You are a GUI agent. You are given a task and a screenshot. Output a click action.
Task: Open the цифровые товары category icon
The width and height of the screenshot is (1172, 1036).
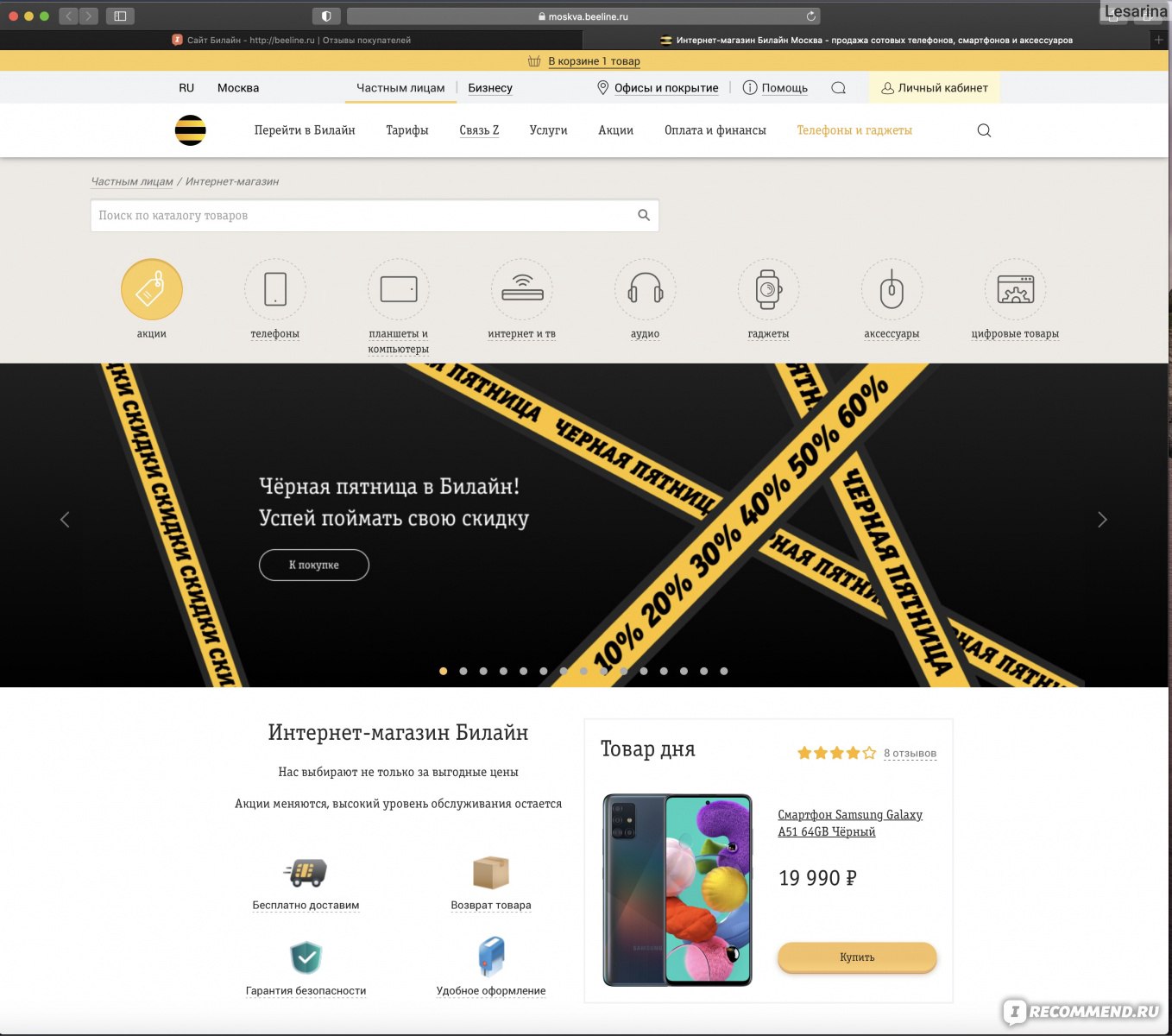tap(1016, 290)
